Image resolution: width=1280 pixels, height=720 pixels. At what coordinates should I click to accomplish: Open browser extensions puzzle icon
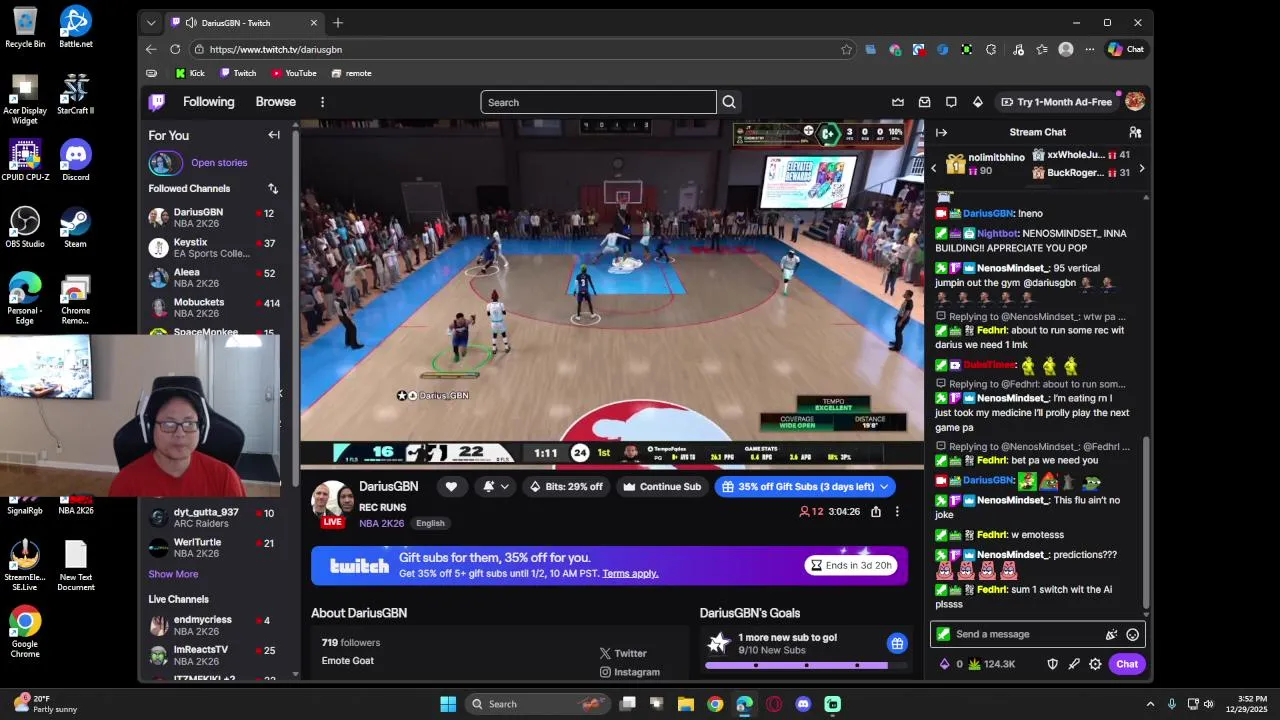tap(991, 49)
